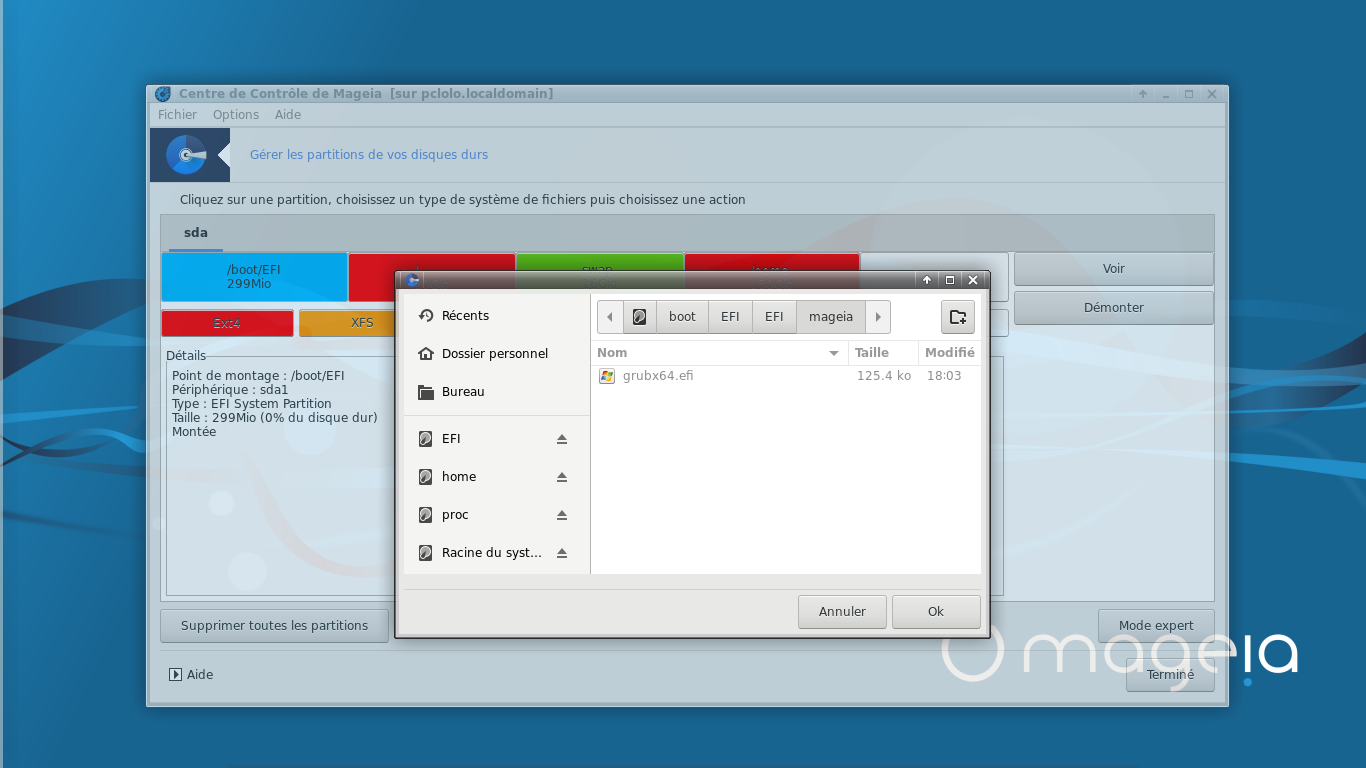Open the Fichier menu
Screen dimensions: 1366x768
coord(177,115)
